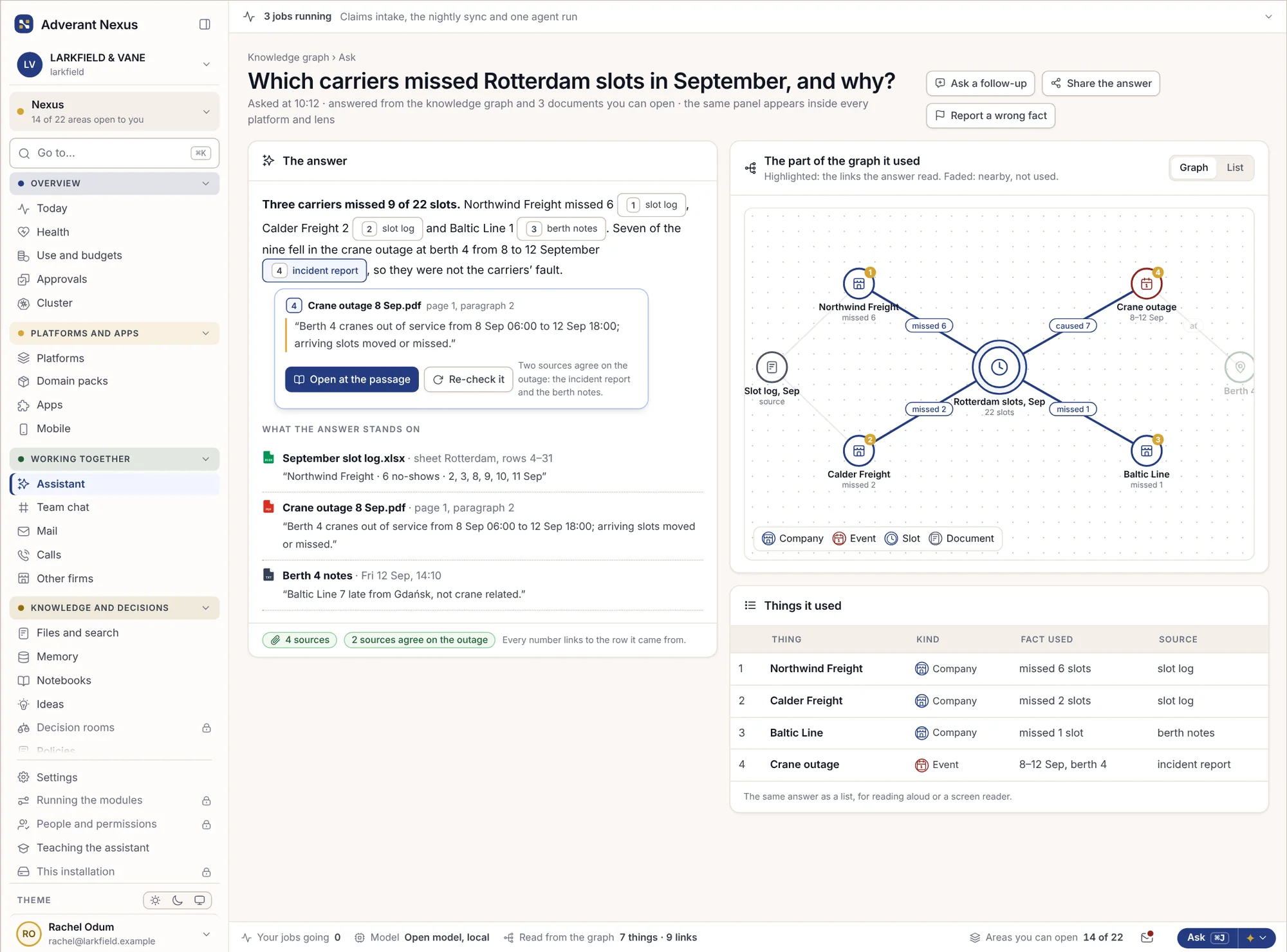Switch theme to dark mode

pyautogui.click(x=178, y=901)
